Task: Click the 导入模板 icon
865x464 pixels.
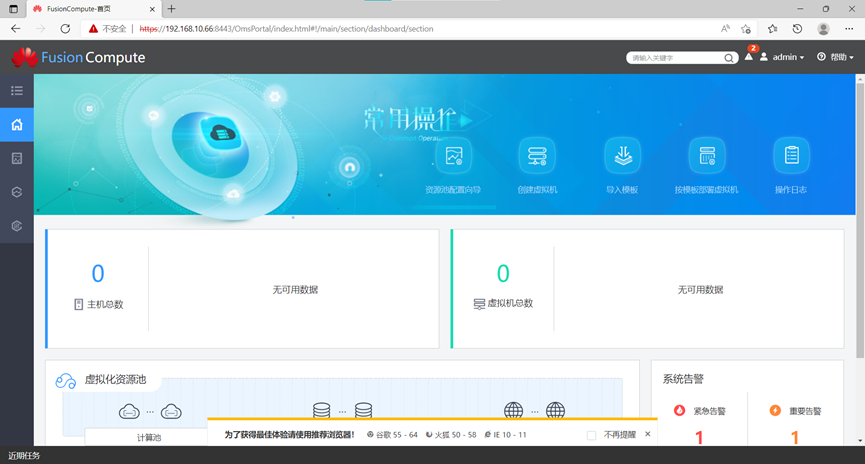Action: pos(622,156)
